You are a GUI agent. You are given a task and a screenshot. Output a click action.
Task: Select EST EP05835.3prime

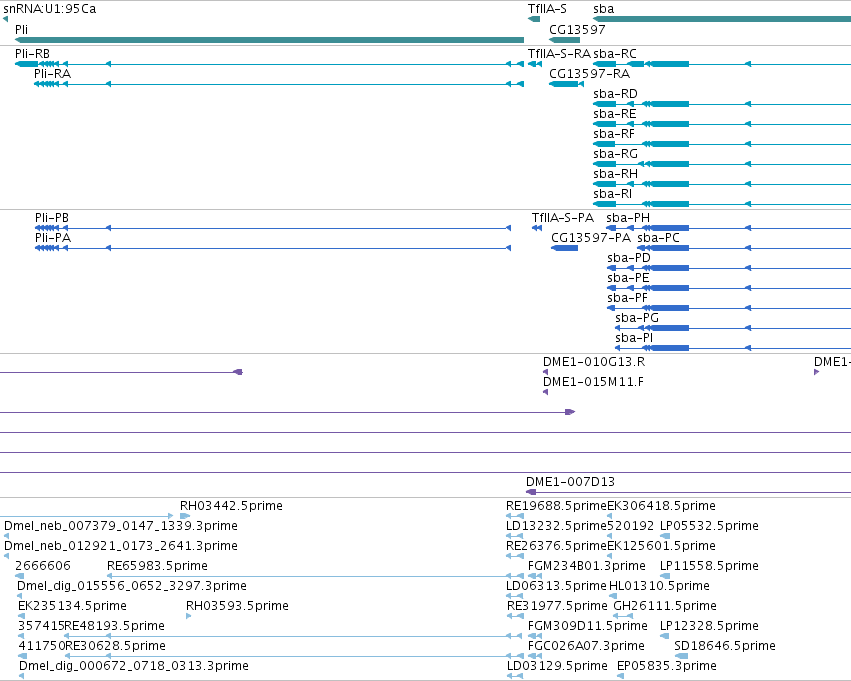(x=620, y=676)
